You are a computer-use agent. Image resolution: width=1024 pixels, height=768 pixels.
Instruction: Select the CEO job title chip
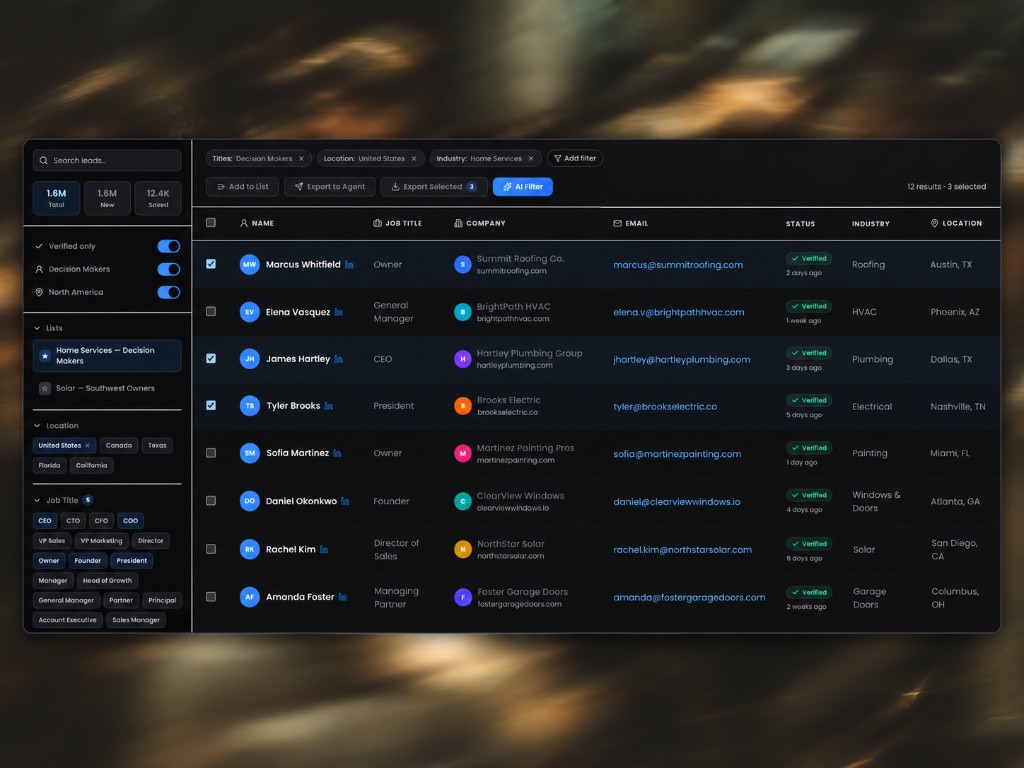(45, 520)
